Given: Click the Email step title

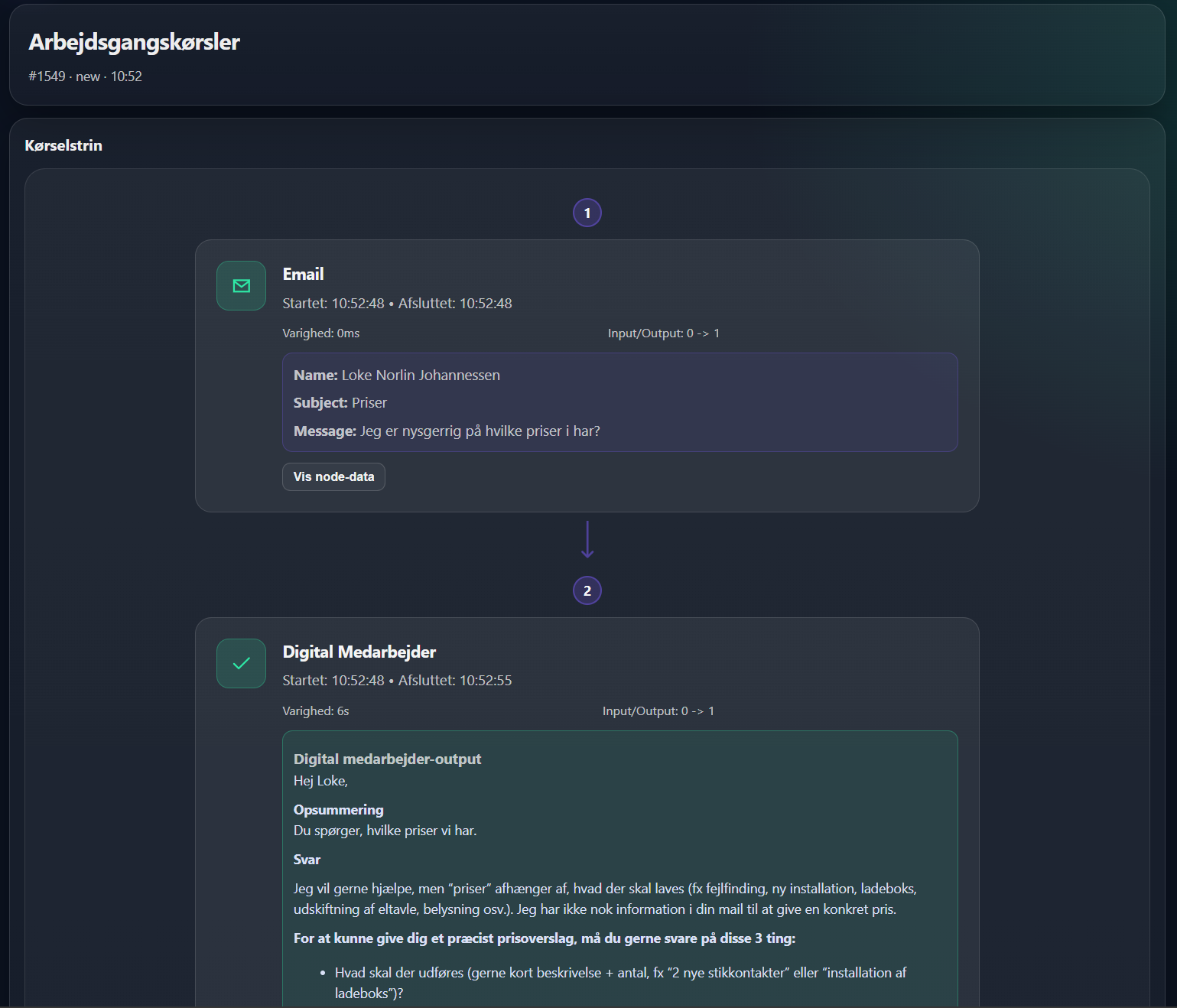Looking at the screenshot, I should pyautogui.click(x=303, y=275).
